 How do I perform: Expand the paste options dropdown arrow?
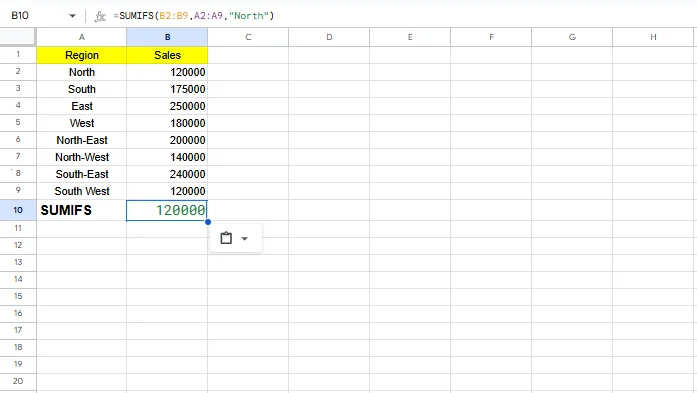pos(244,239)
